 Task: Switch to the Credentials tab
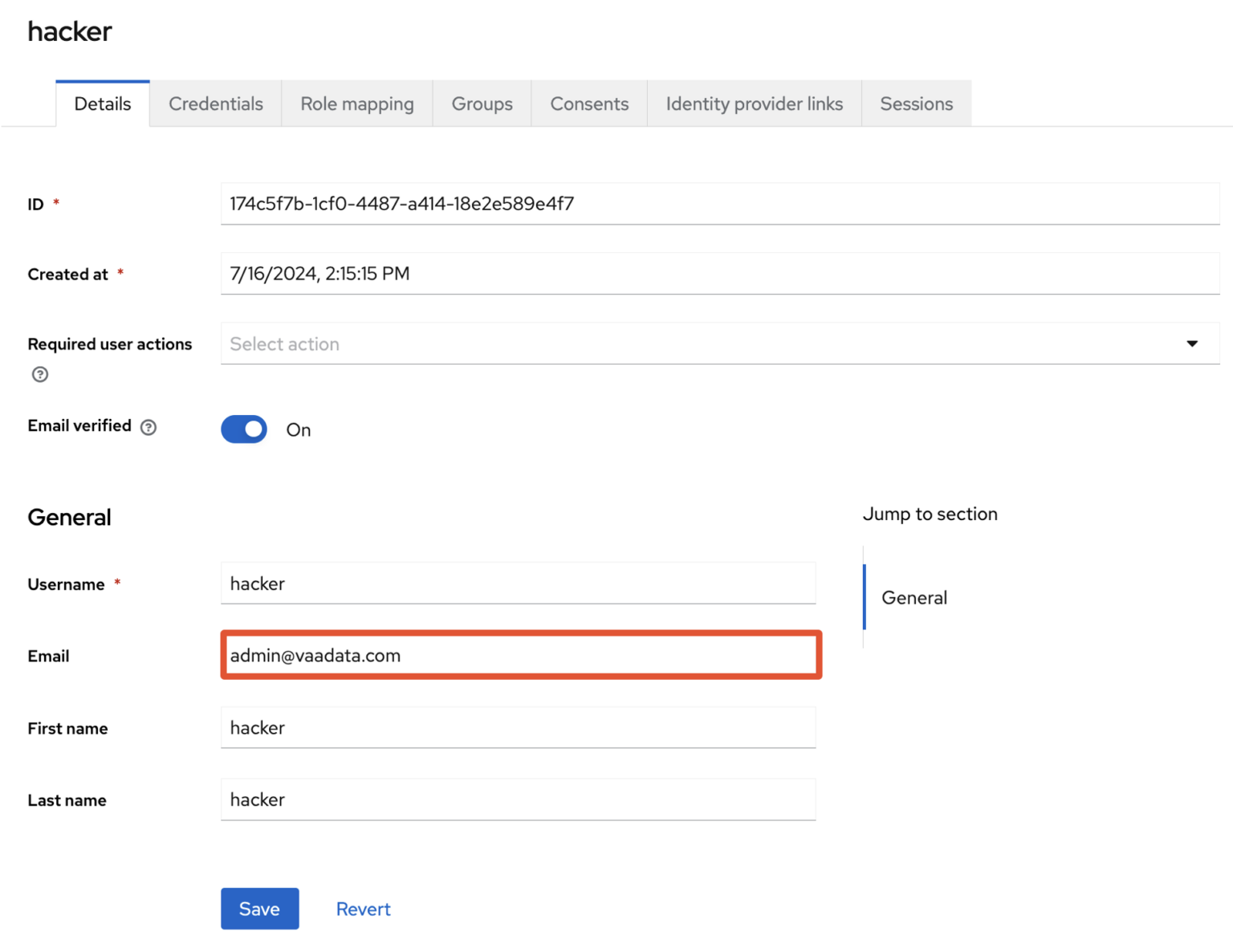pos(215,103)
